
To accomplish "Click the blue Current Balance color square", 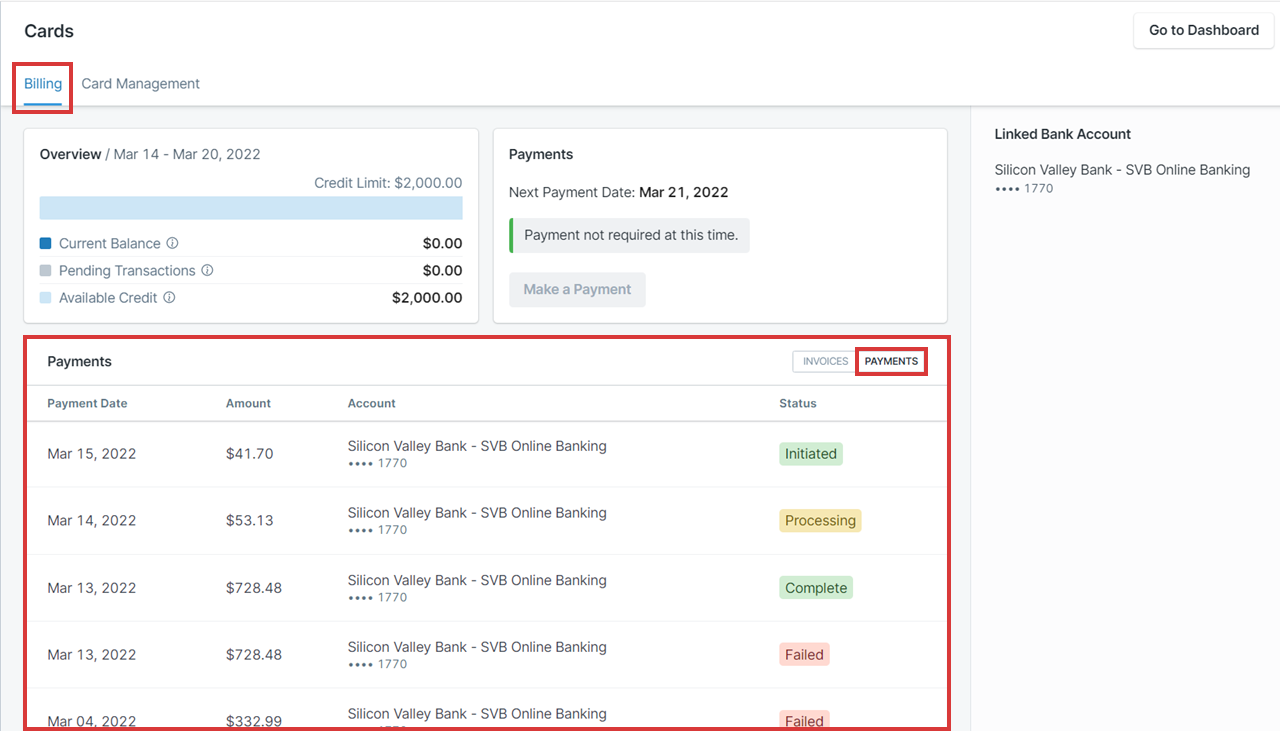I will pyautogui.click(x=46, y=243).
